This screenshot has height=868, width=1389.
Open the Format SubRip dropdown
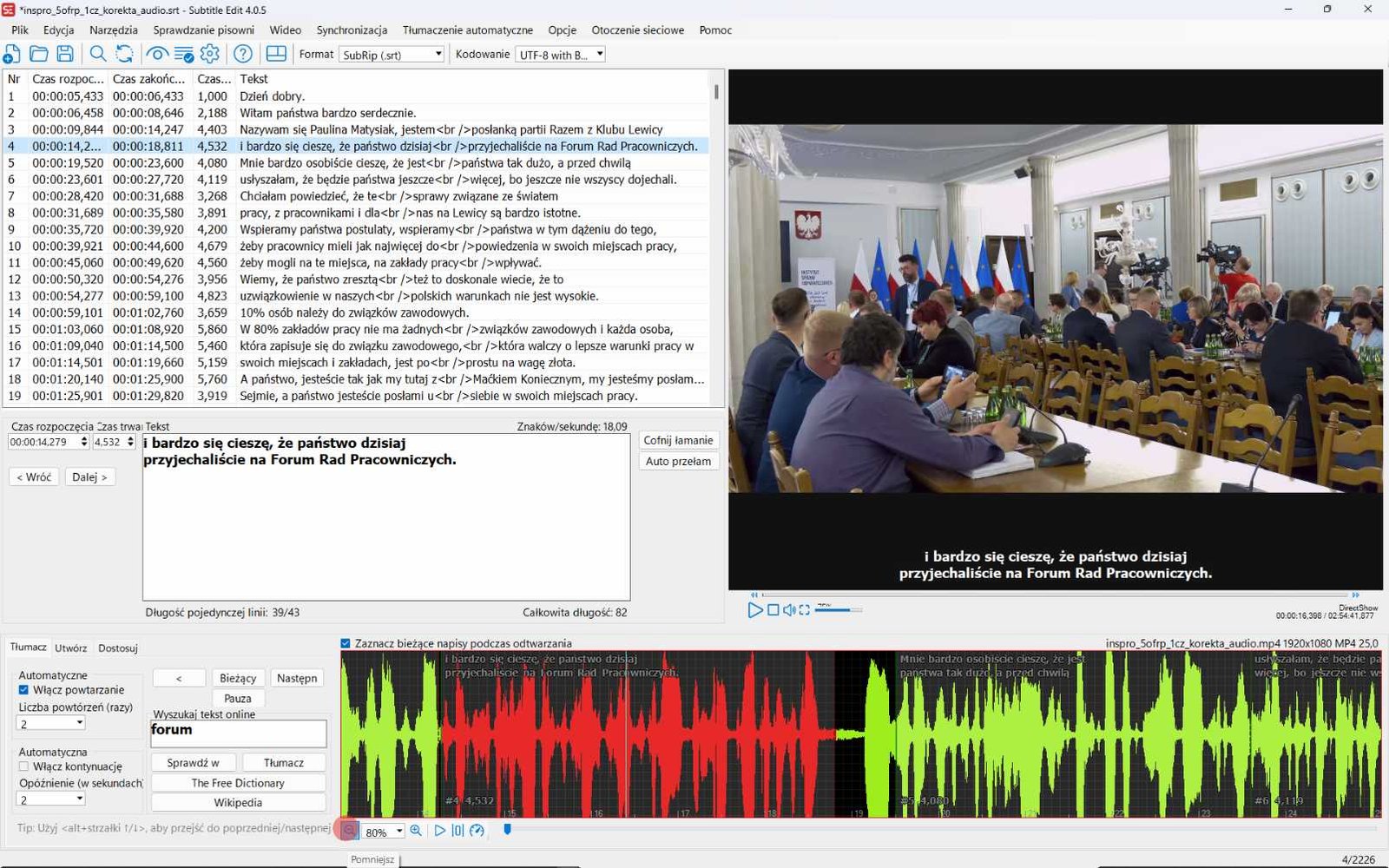pos(392,55)
